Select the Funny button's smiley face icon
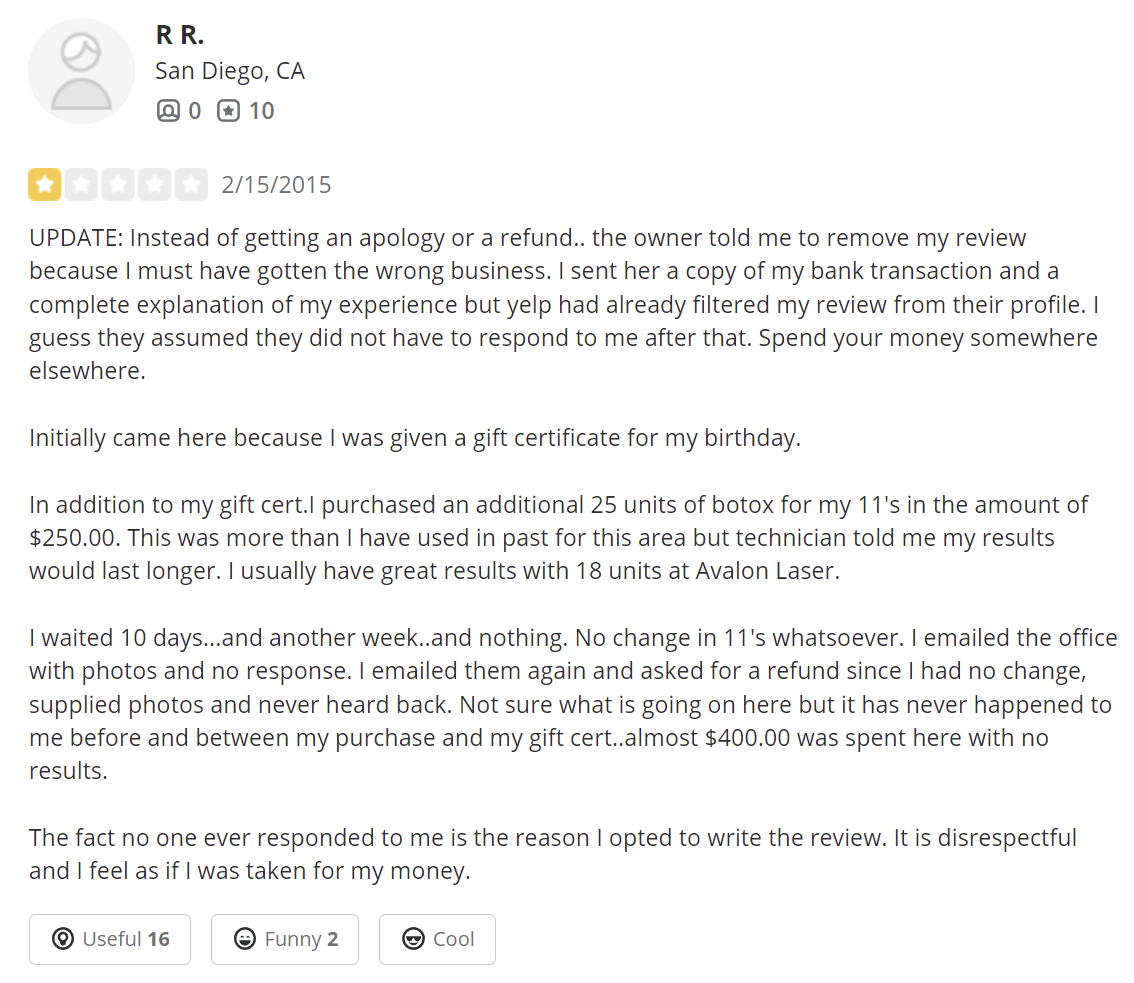Image resolution: width=1134 pixels, height=983 pixels. pos(245,939)
